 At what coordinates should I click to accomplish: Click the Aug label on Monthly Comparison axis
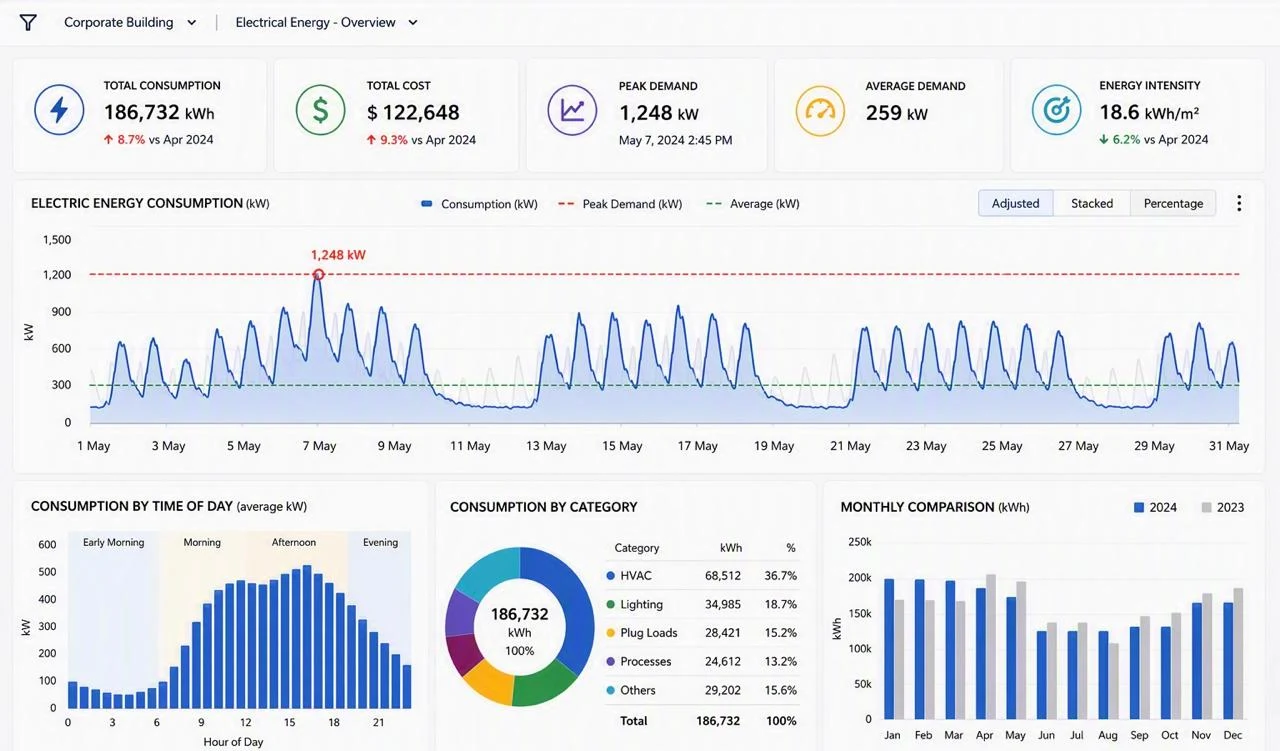click(x=1108, y=735)
